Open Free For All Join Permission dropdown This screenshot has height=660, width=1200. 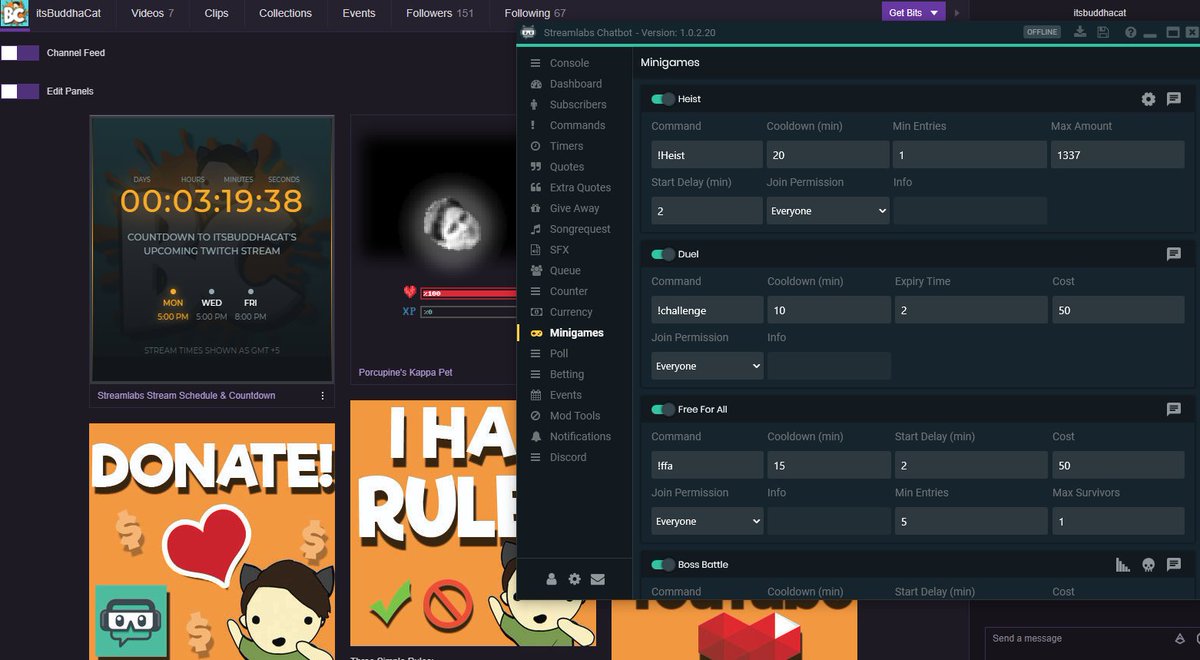coord(707,521)
